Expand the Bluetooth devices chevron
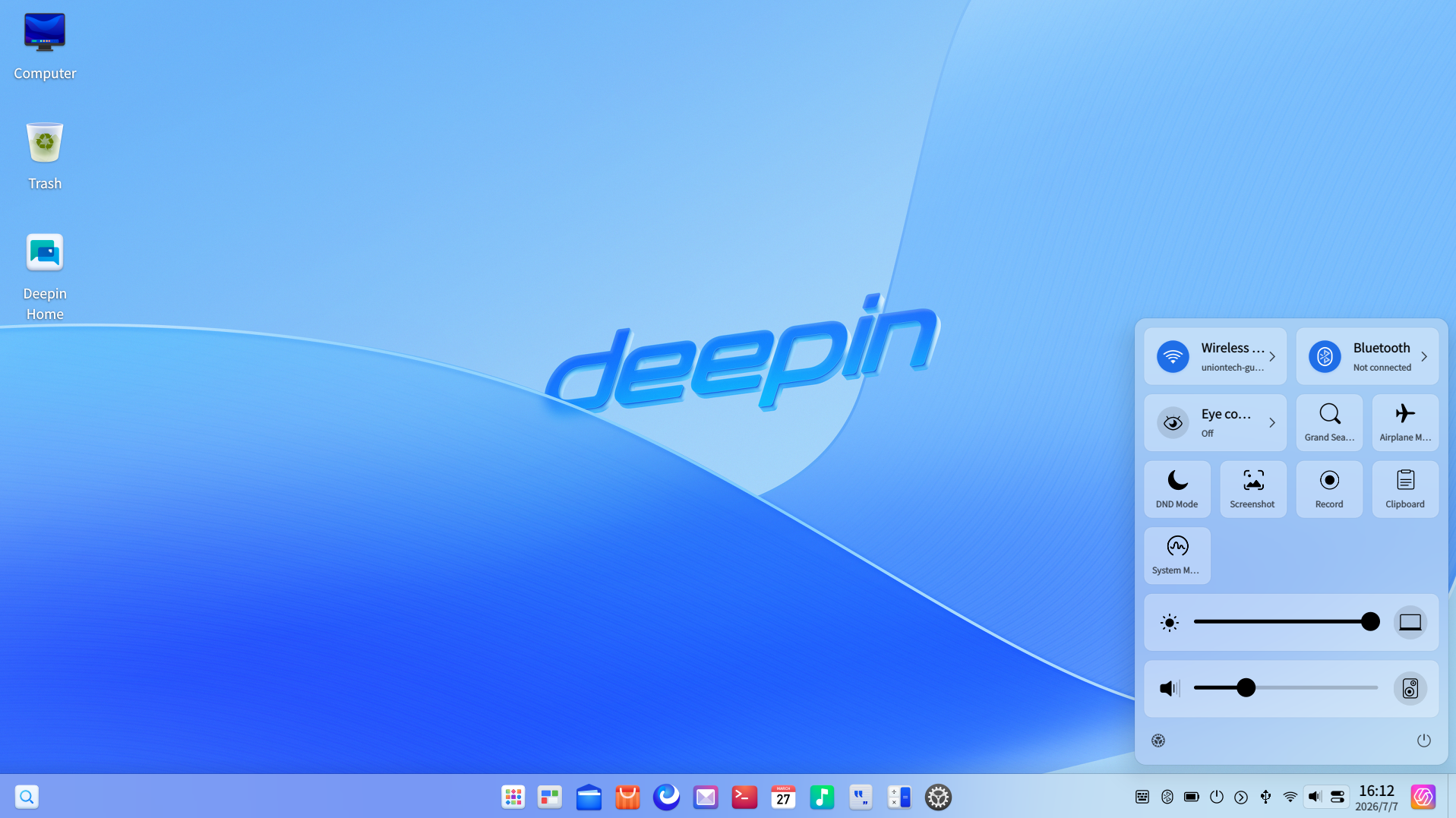 pos(1424,356)
